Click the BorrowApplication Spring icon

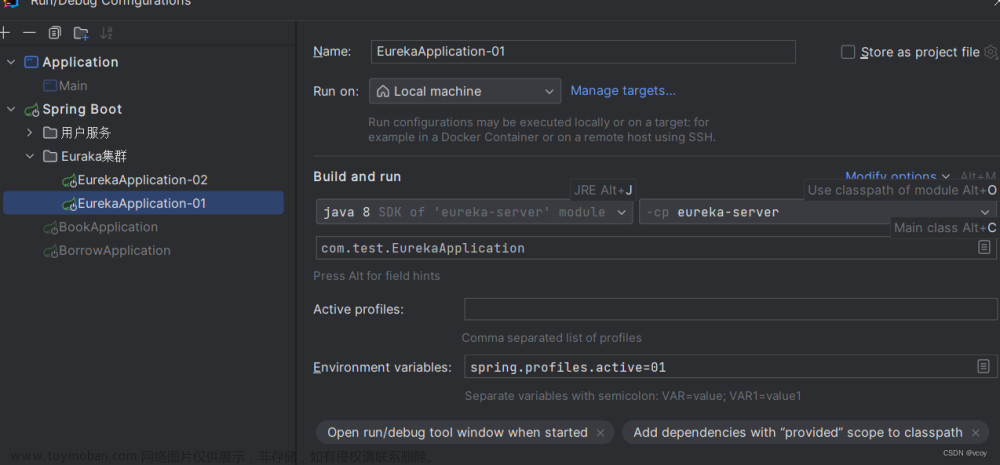click(50, 251)
